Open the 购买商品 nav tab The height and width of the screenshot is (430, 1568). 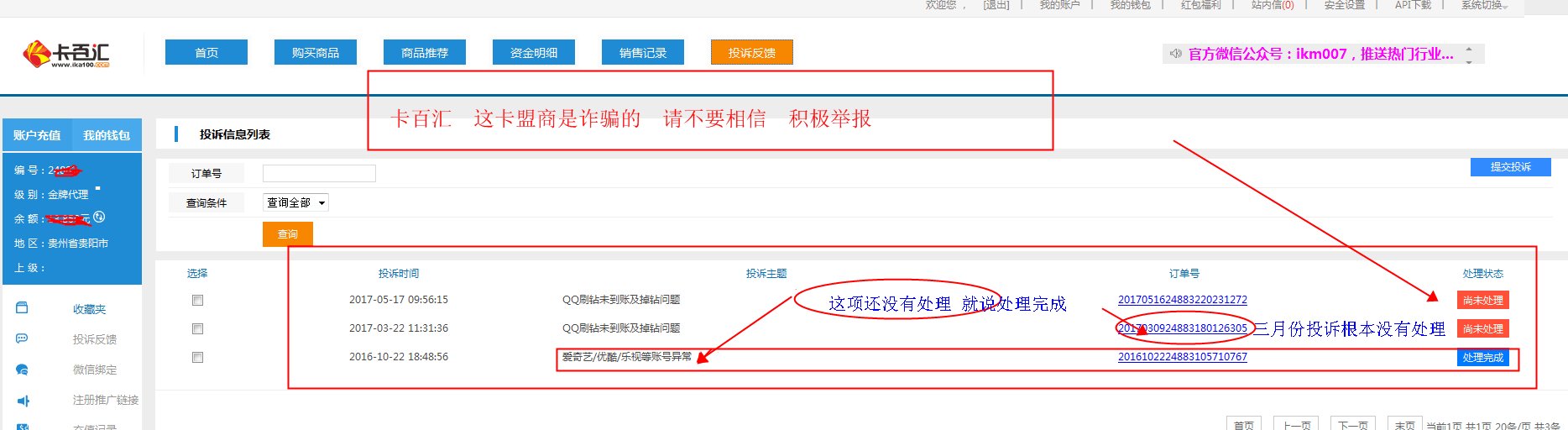(x=316, y=53)
